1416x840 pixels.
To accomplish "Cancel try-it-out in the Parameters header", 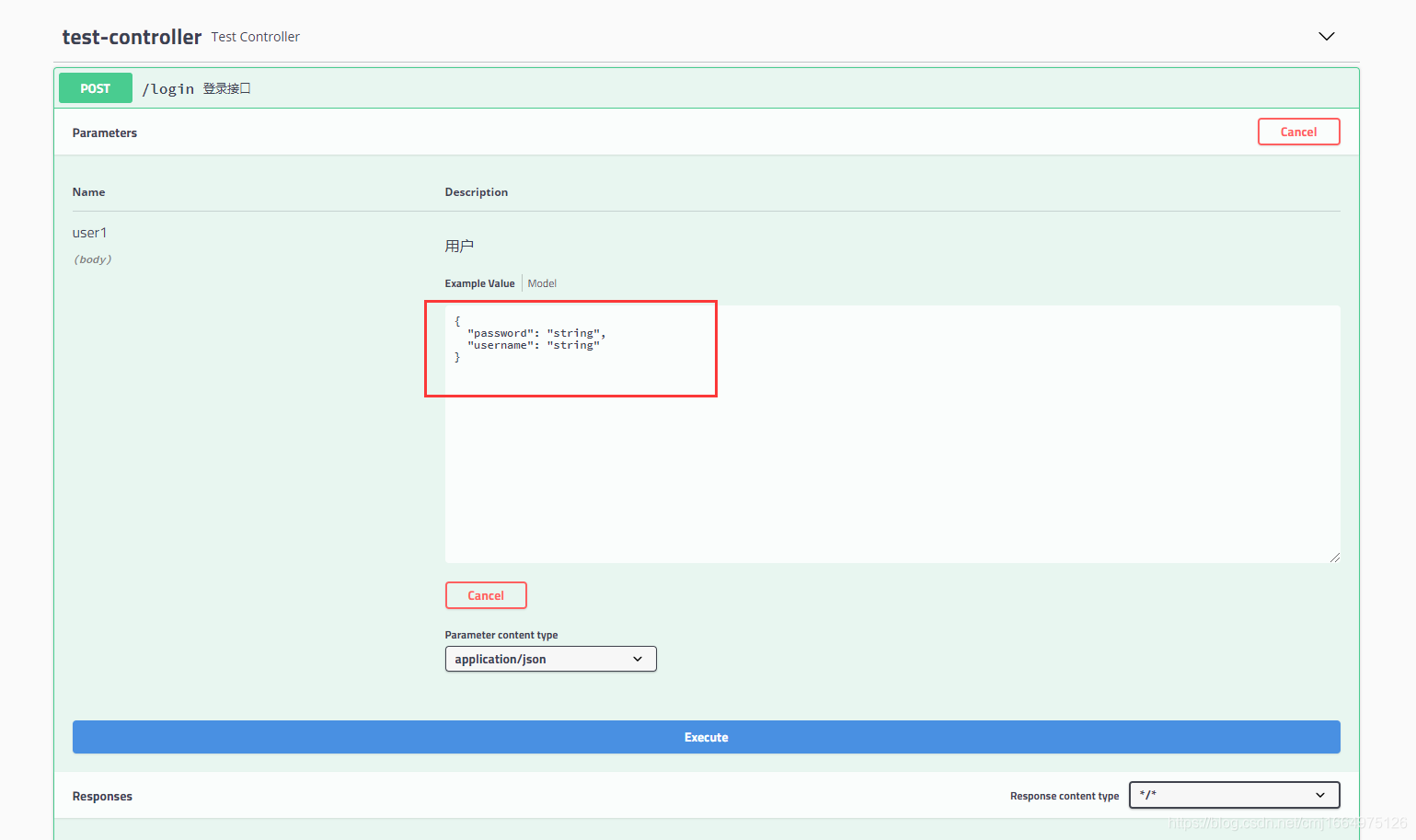I will (1298, 132).
